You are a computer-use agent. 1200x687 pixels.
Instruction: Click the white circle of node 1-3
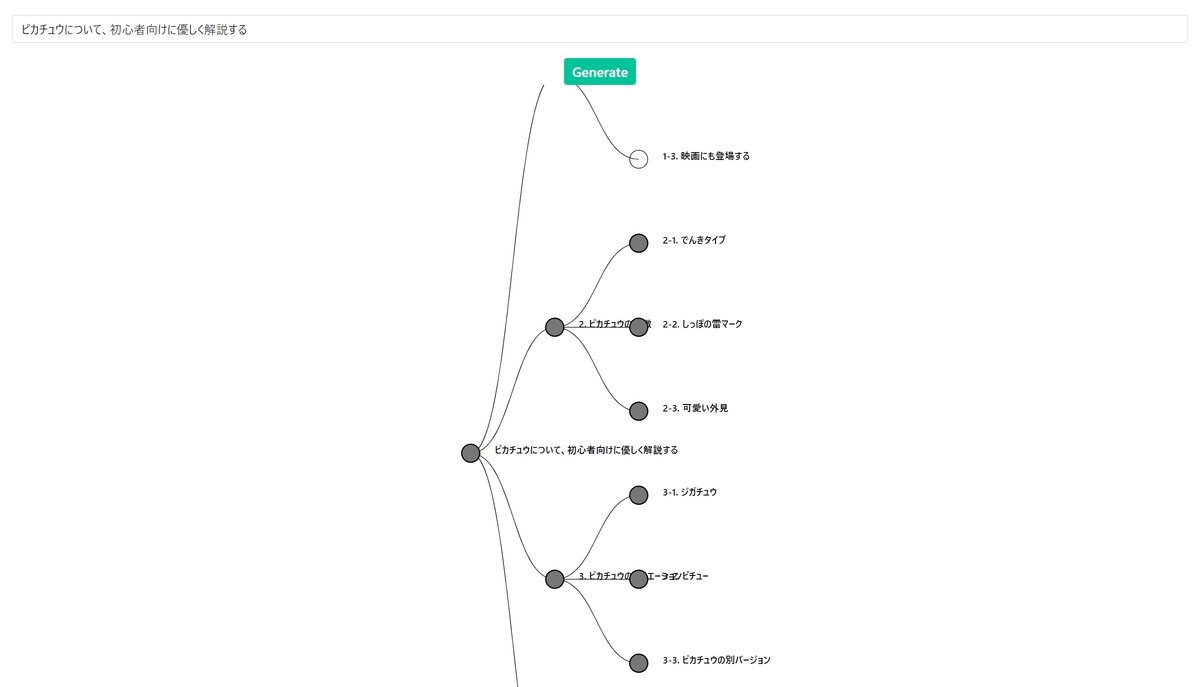[639, 159]
